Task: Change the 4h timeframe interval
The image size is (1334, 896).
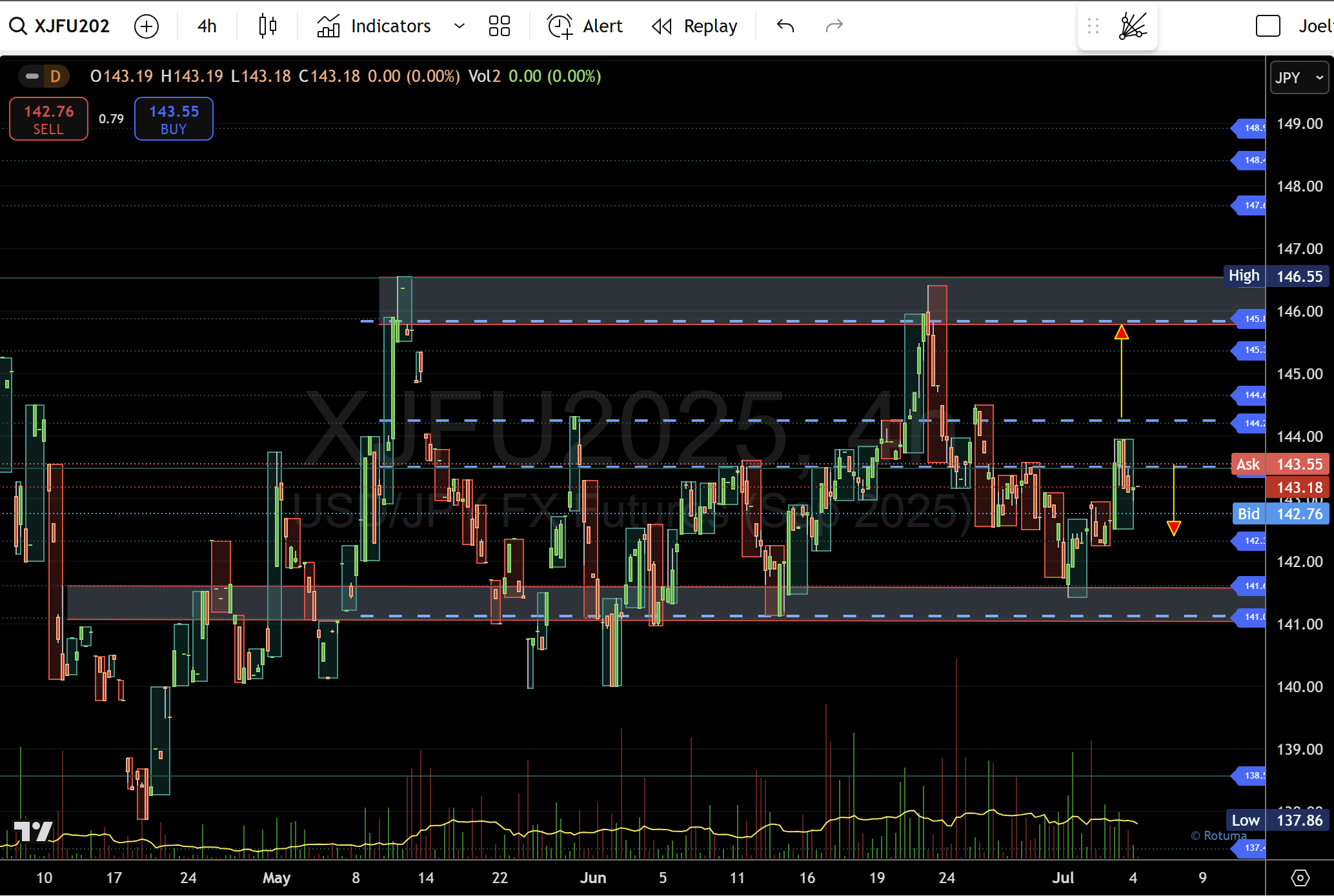Action: tap(207, 26)
